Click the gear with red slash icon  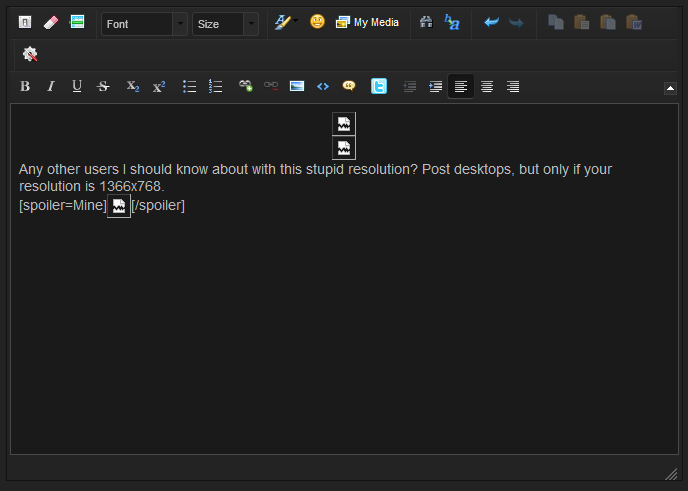click(30, 54)
